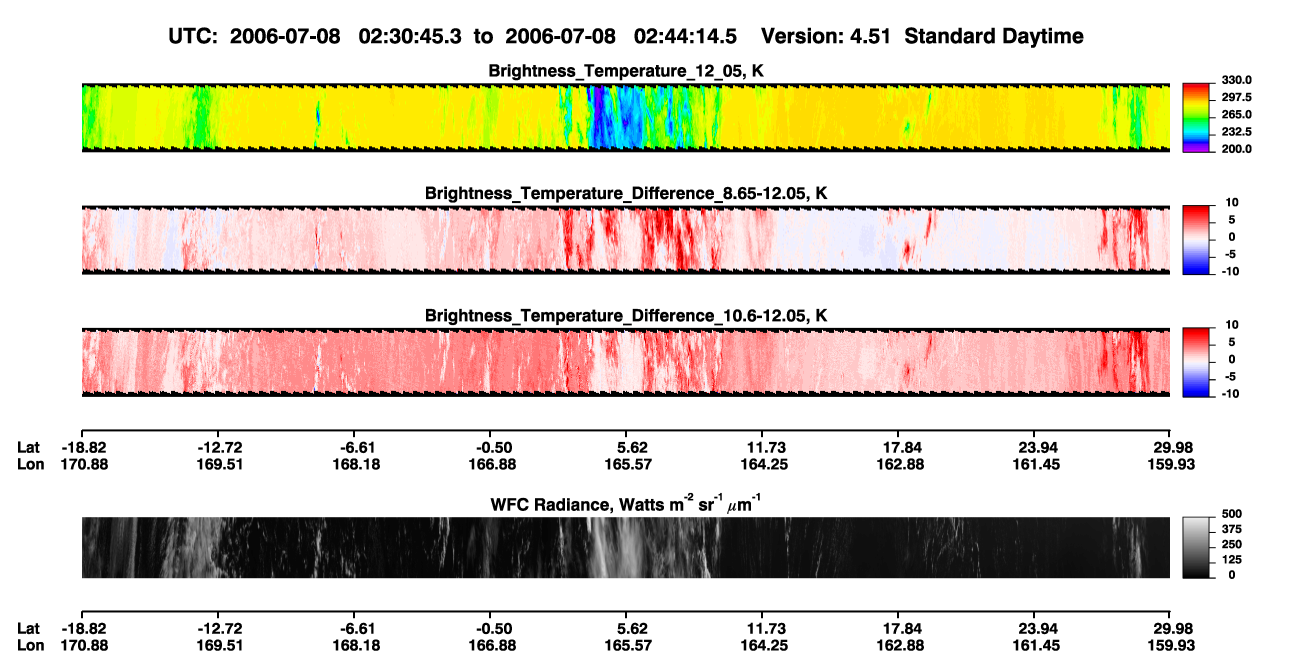Click longitude 164.25 under the 10.6-12.05 panel

point(765,464)
